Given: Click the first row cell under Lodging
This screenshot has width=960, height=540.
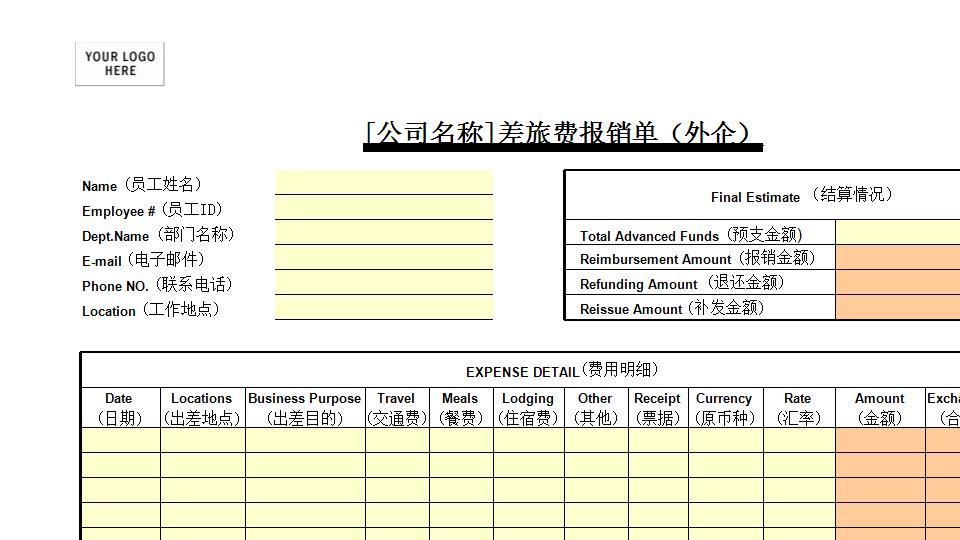Looking at the screenshot, I should pos(528,440).
